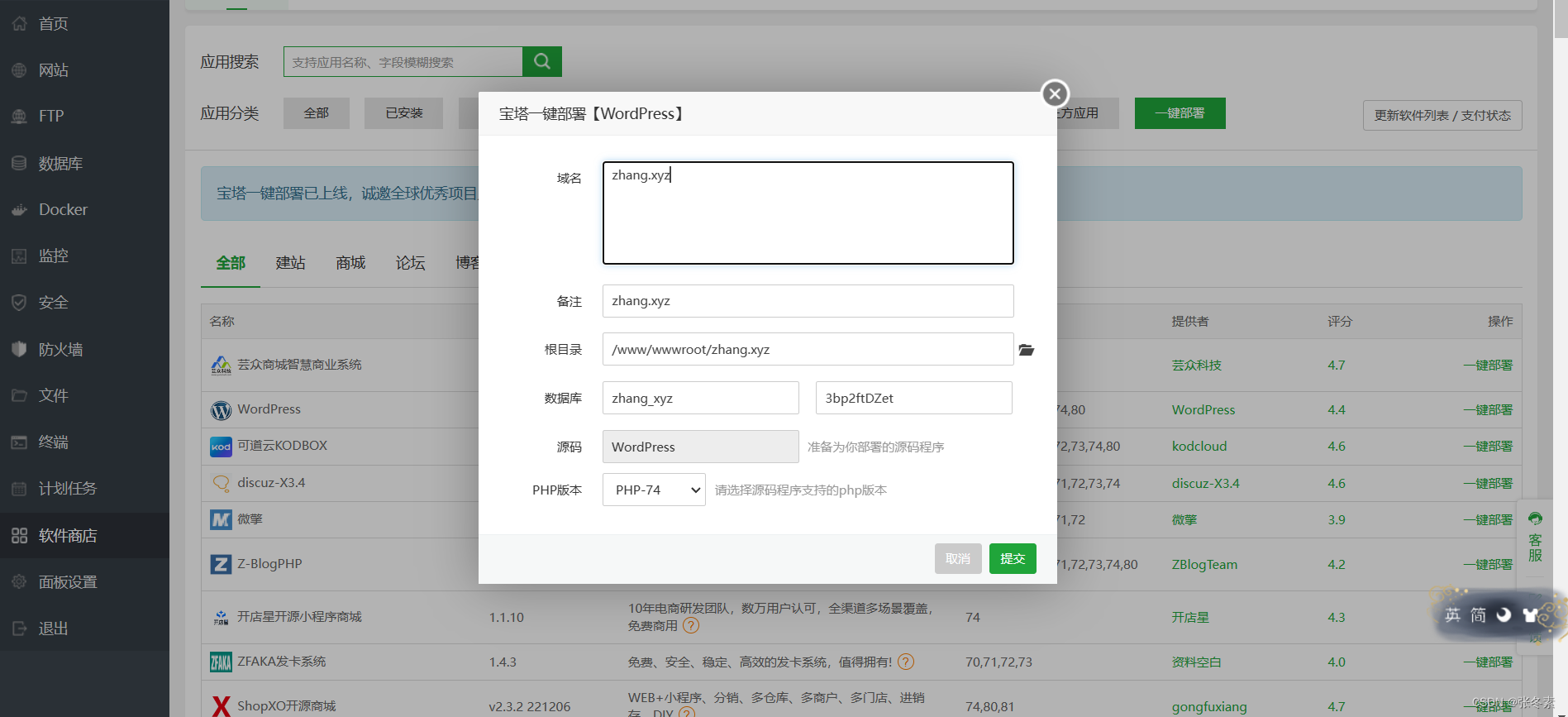Select the 已安装 application filter

404,113
